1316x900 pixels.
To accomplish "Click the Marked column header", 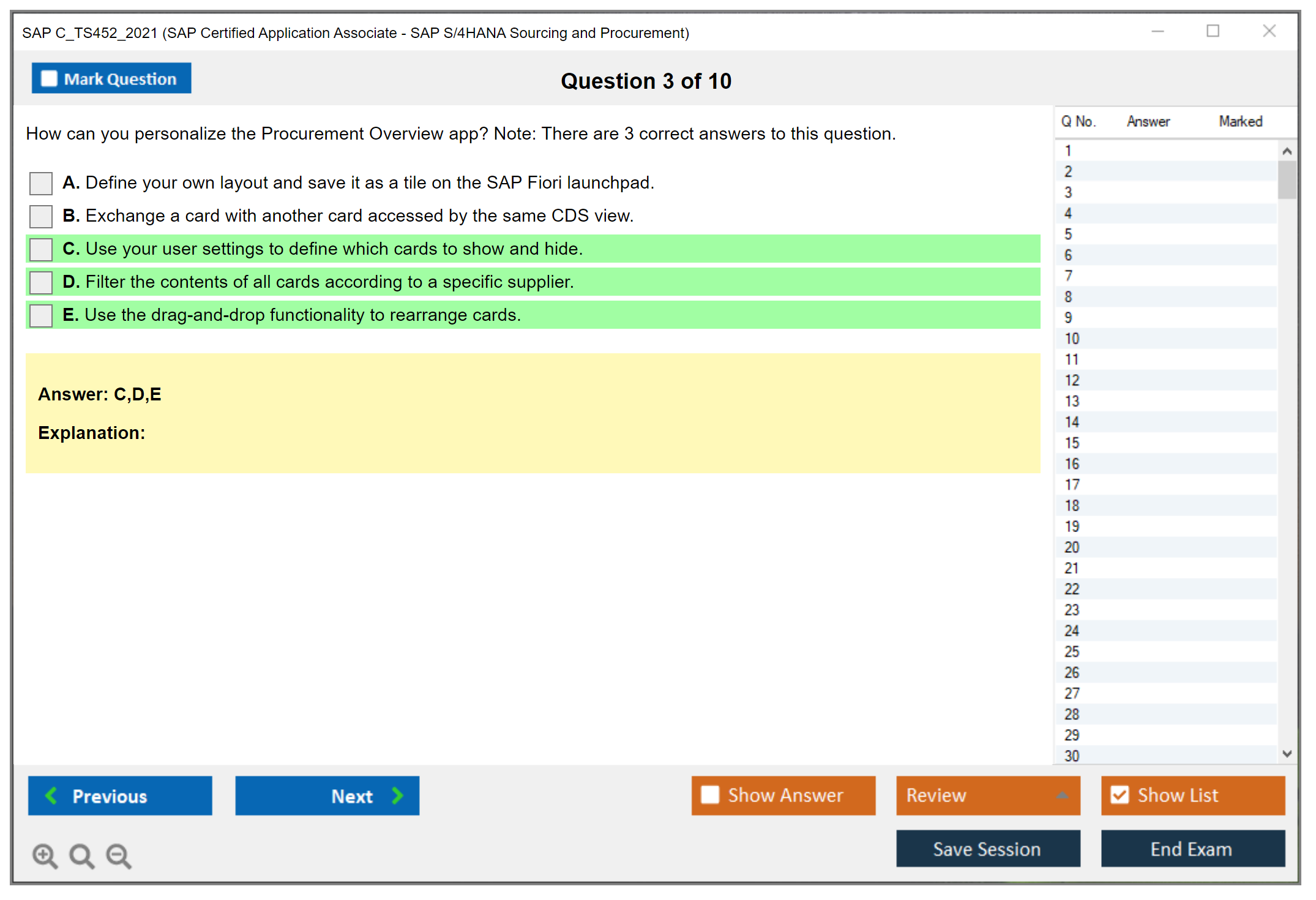I will coord(1240,121).
